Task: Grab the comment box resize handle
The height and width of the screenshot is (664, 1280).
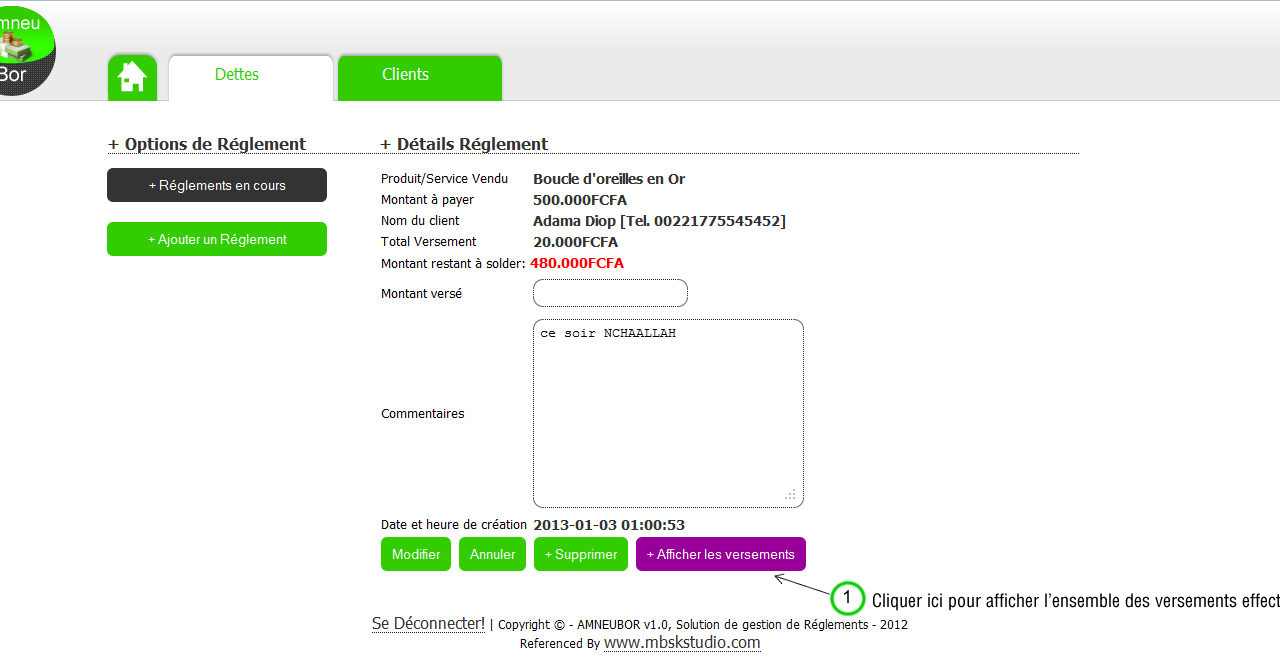Action: click(790, 494)
